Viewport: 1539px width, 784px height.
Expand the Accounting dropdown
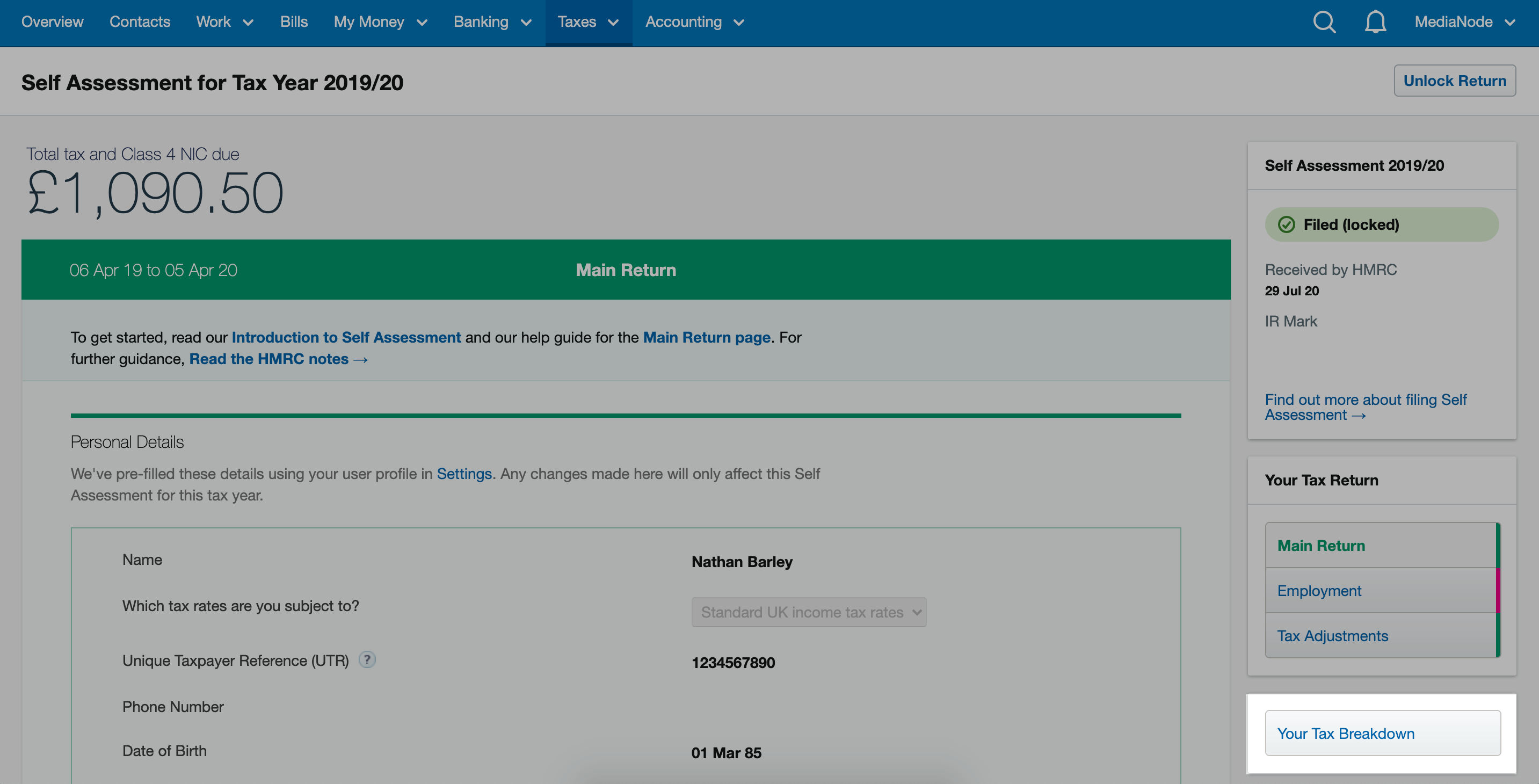[x=694, y=22]
